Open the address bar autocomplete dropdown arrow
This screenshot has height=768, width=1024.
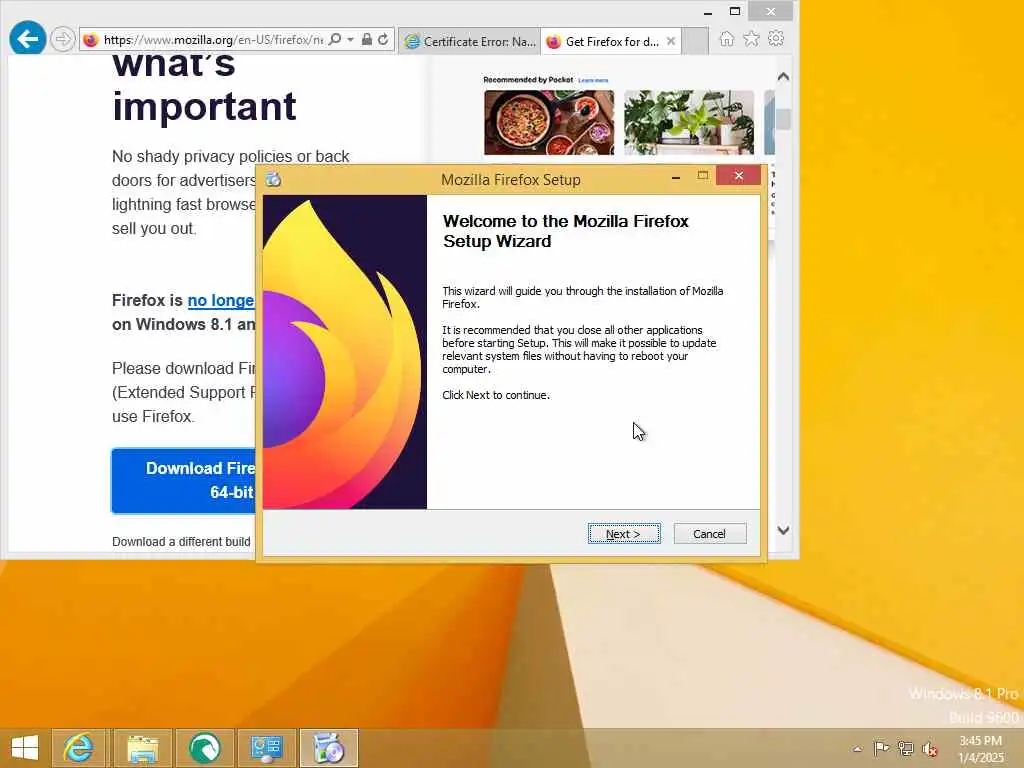point(351,40)
